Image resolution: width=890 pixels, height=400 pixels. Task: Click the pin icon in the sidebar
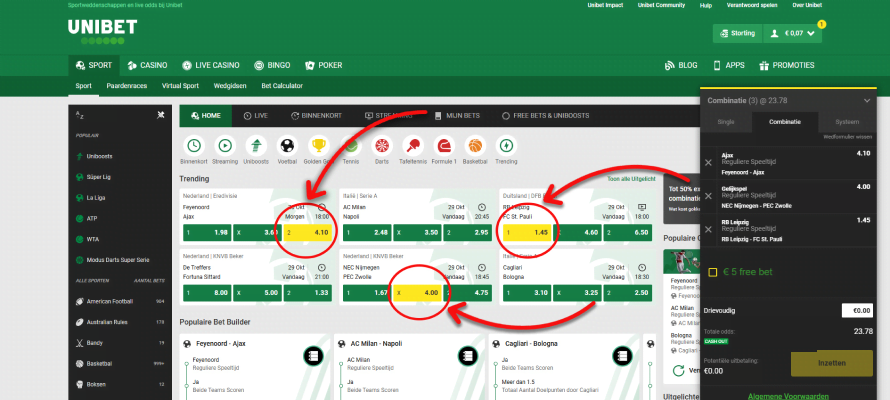(x=161, y=115)
